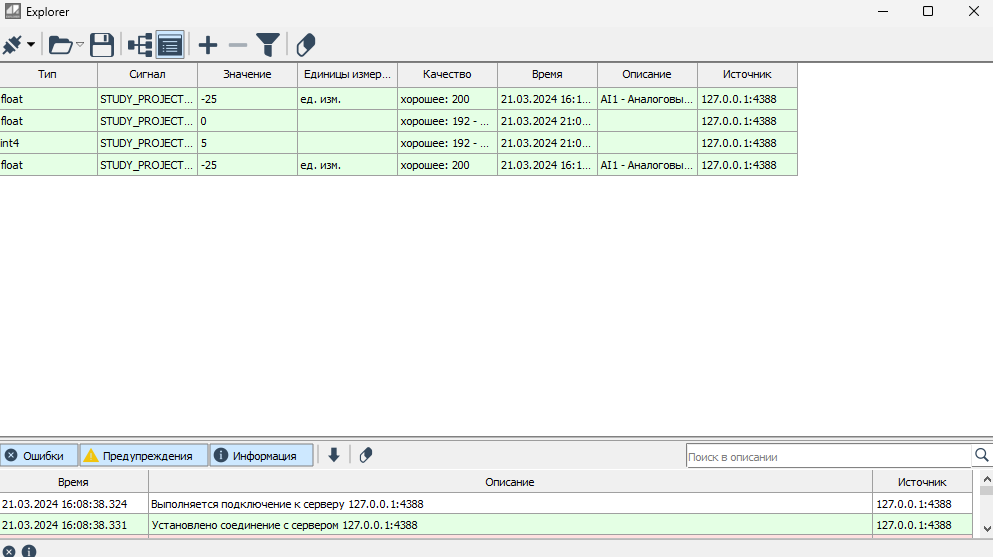Toggle the table list view

pyautogui.click(x=170, y=44)
